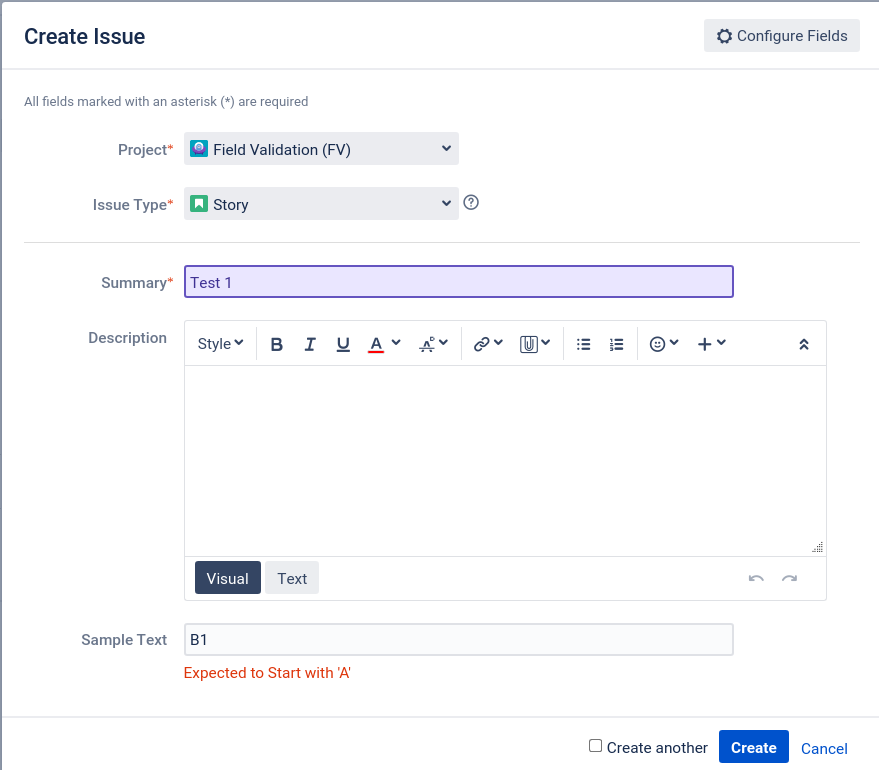Open text color picker with red underline
The image size is (879, 770).
click(384, 344)
